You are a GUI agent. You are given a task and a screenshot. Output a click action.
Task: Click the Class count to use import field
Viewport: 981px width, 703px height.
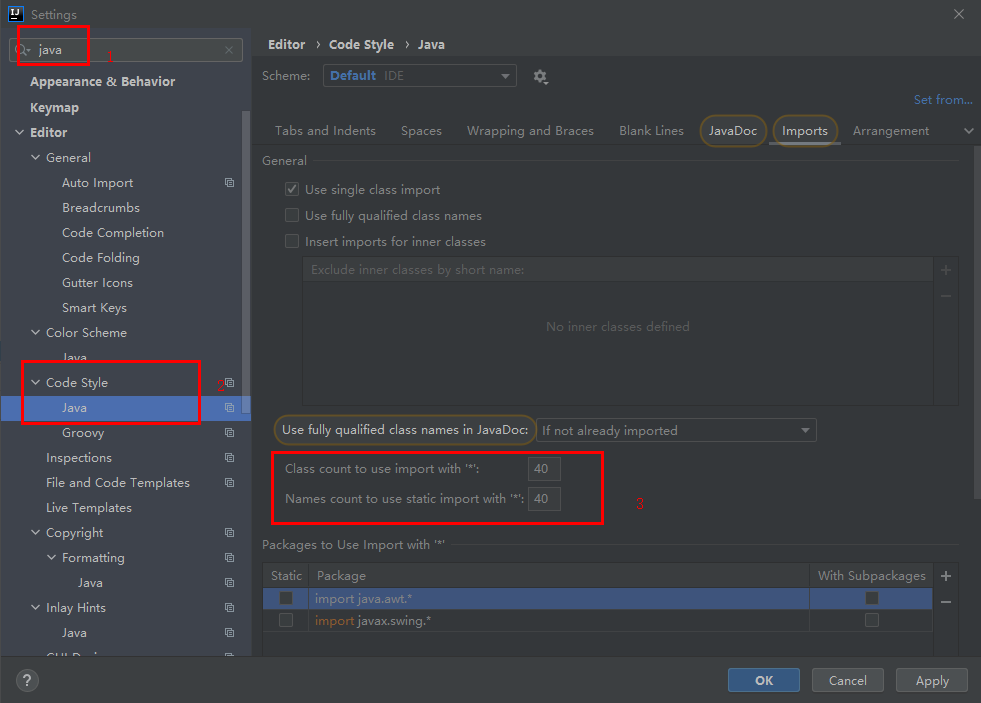[x=544, y=468]
